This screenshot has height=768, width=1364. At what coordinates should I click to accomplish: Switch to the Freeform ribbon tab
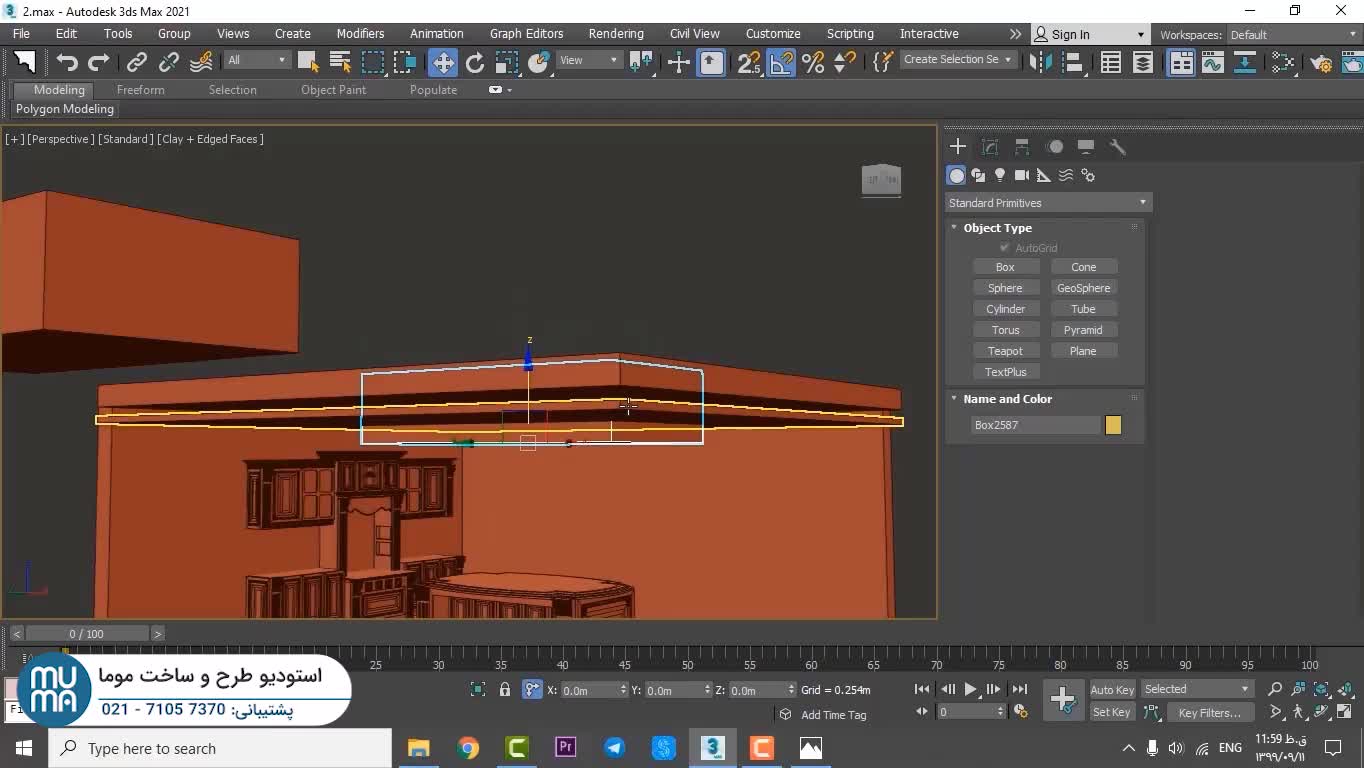point(140,90)
